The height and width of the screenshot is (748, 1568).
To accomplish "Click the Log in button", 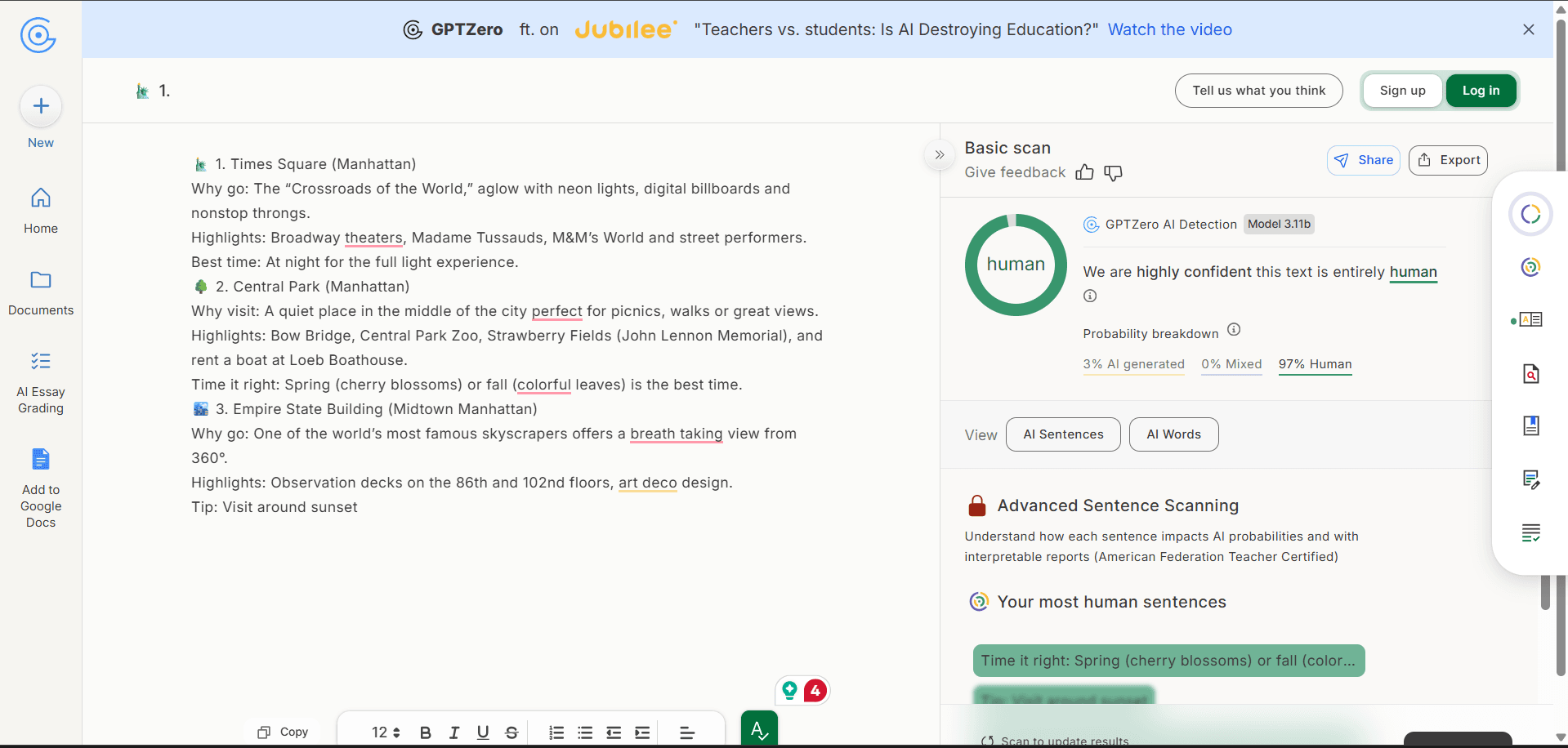I will [x=1481, y=91].
